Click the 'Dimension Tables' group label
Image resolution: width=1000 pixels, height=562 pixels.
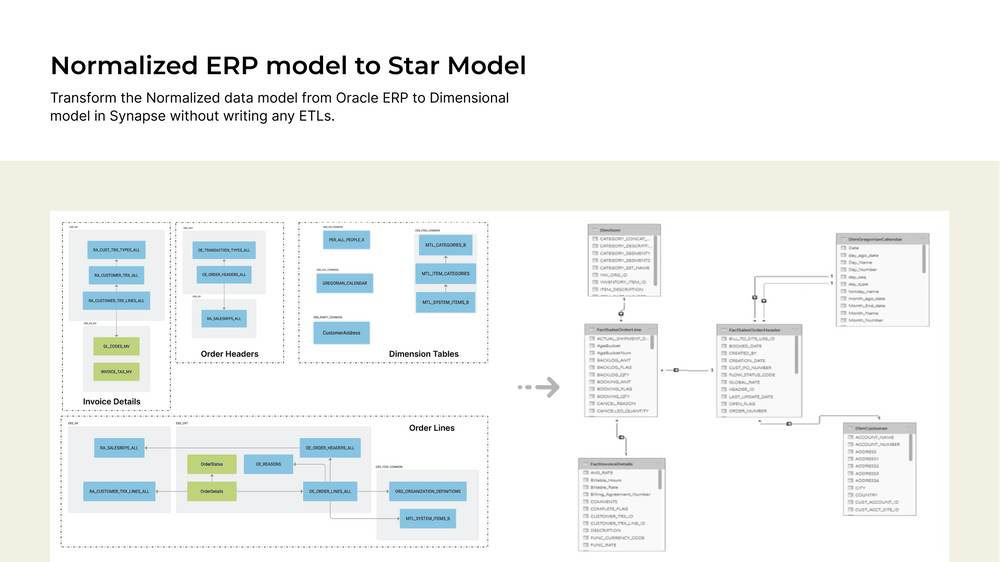423,354
